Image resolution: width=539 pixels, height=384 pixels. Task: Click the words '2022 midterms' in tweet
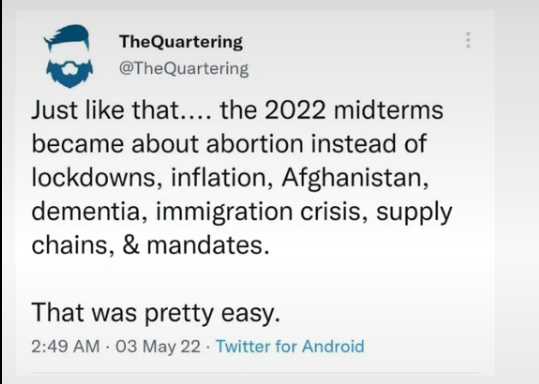(354, 110)
